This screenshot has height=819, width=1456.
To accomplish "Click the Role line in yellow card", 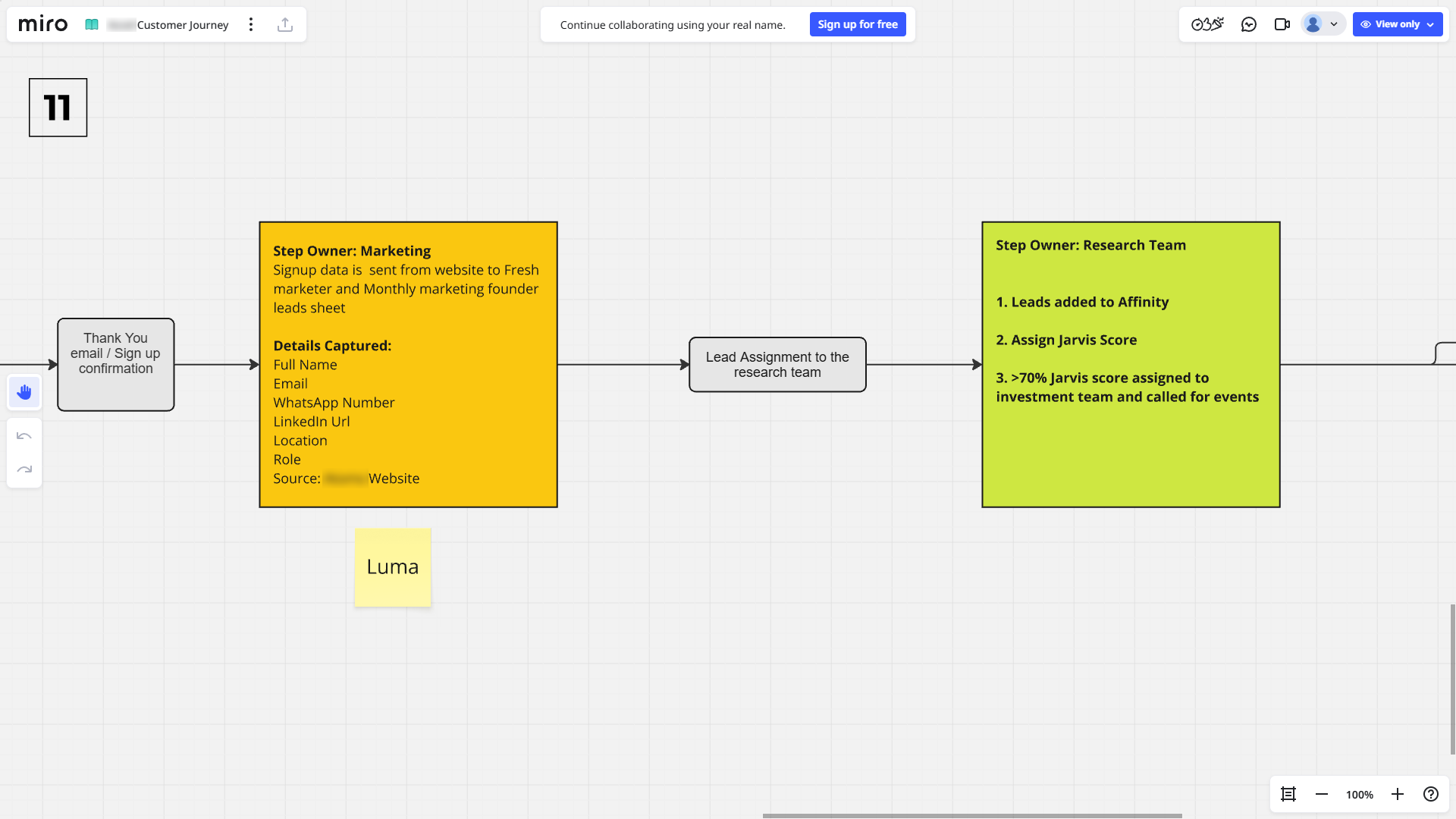I will point(287,460).
